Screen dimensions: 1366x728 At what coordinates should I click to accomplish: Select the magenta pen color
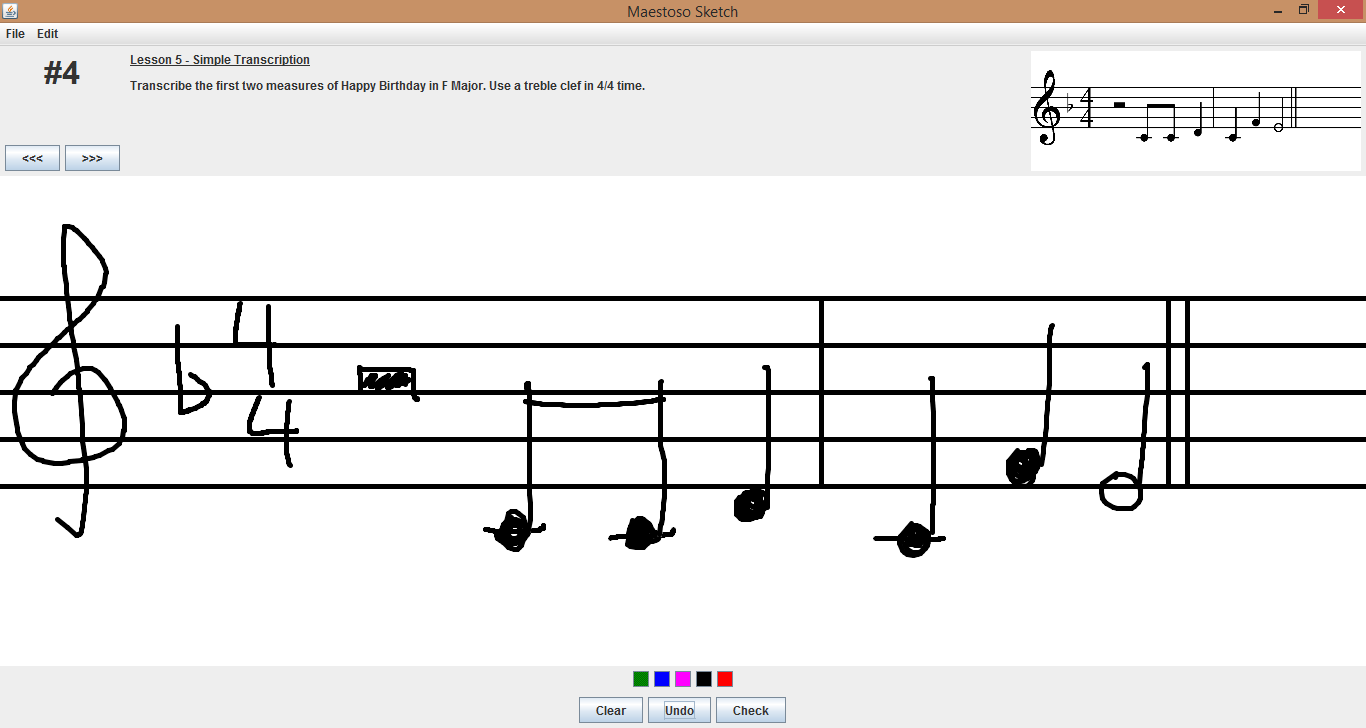(683, 679)
